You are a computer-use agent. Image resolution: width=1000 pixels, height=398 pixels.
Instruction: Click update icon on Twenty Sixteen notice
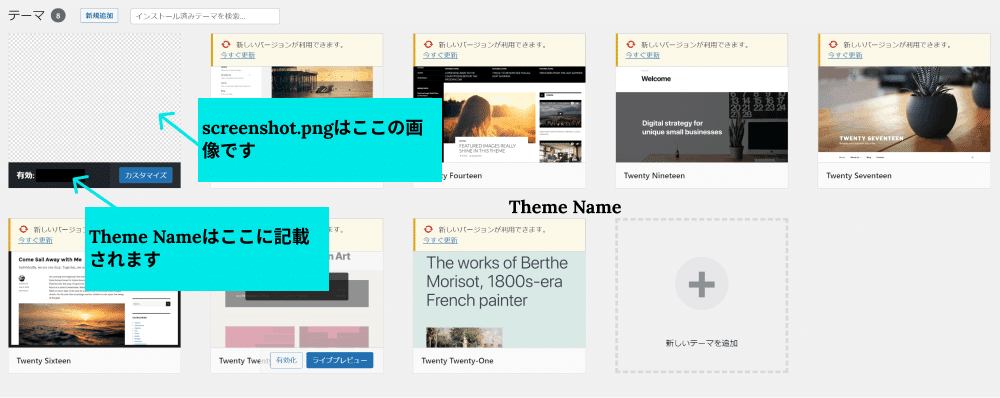tap(24, 230)
